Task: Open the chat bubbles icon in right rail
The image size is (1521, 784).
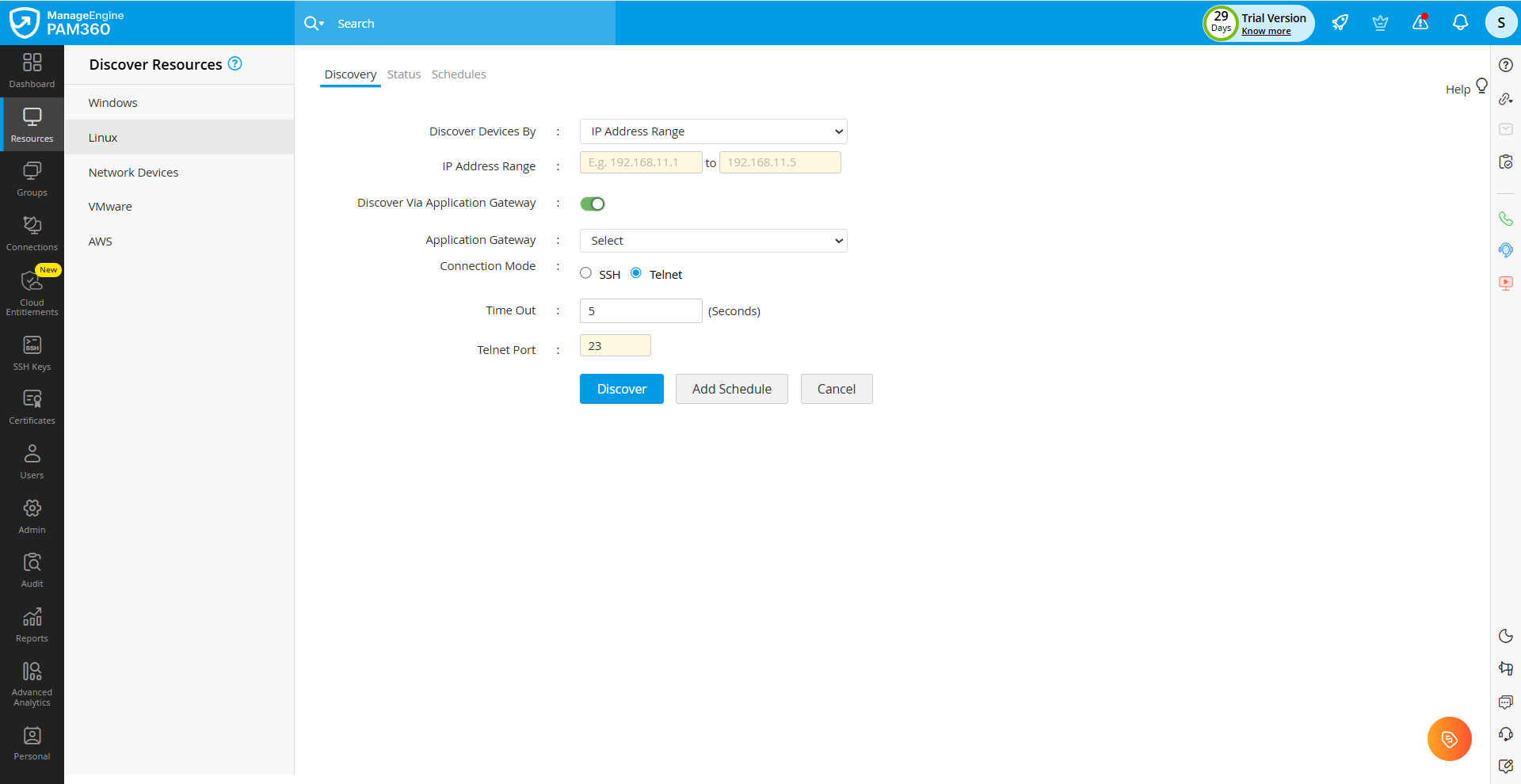Action: coord(1506,702)
